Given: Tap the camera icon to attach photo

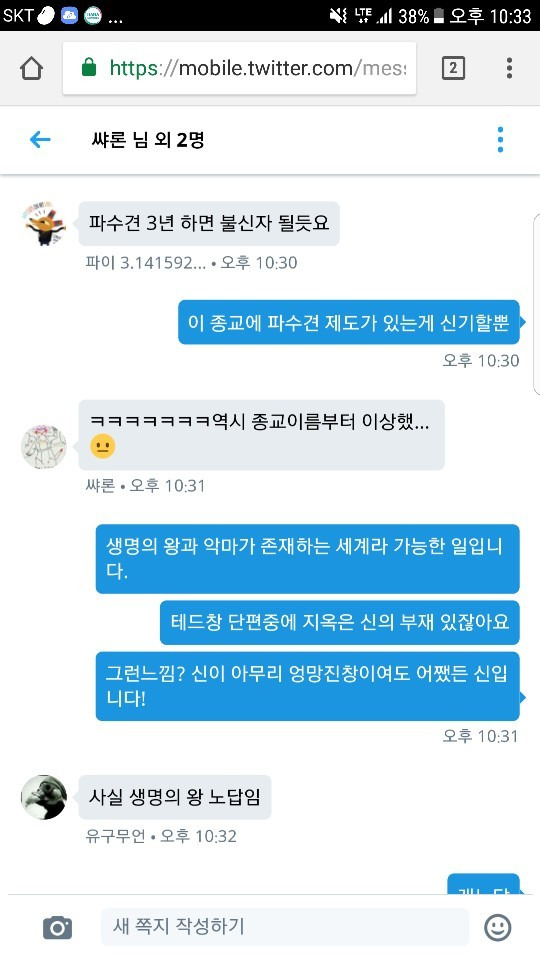Looking at the screenshot, I should click(58, 928).
